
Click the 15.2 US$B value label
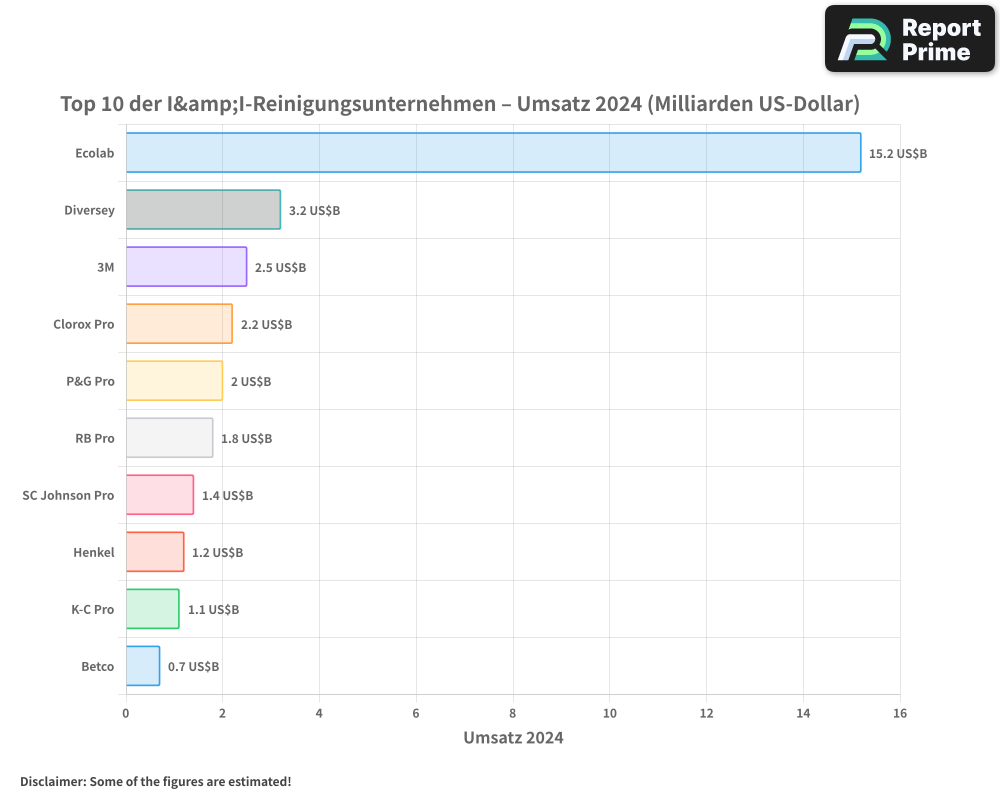click(896, 153)
